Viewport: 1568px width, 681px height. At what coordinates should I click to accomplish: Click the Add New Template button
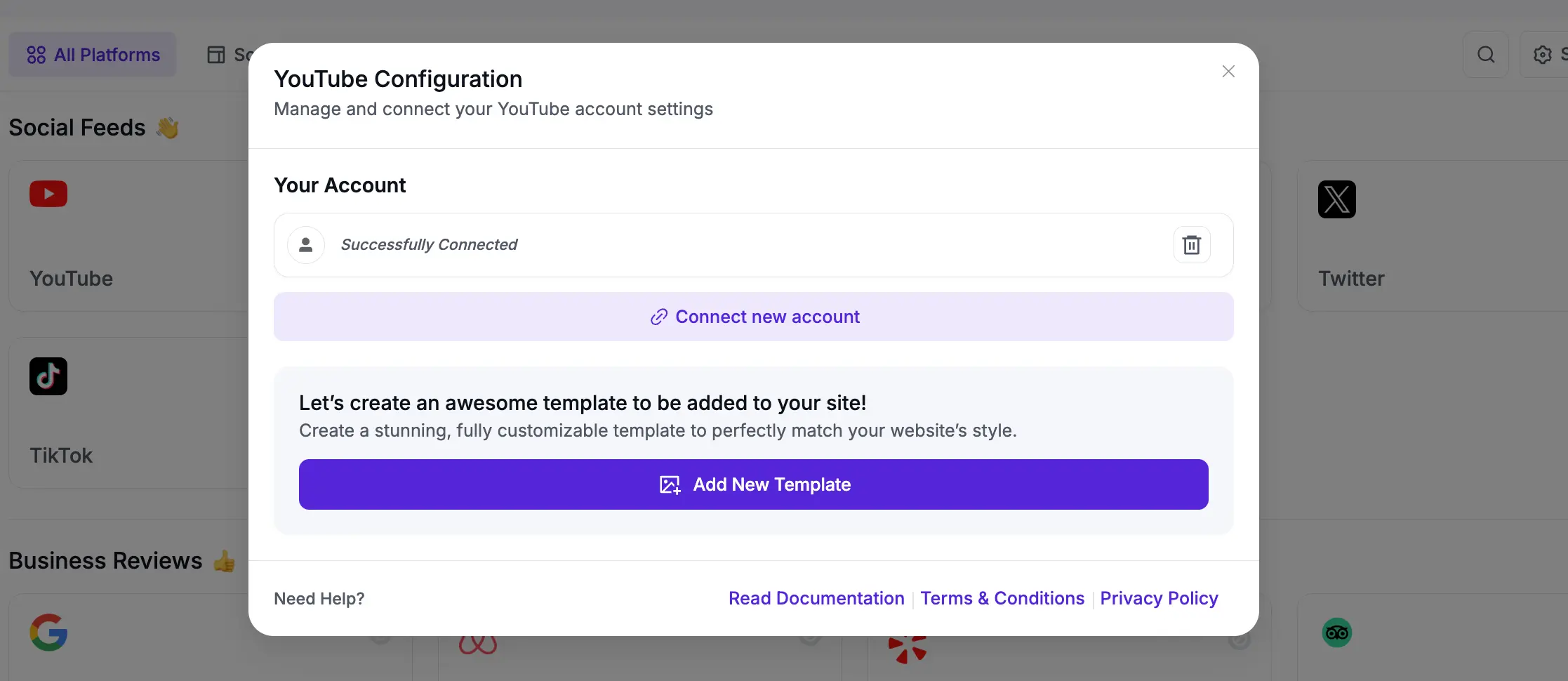[x=753, y=484]
